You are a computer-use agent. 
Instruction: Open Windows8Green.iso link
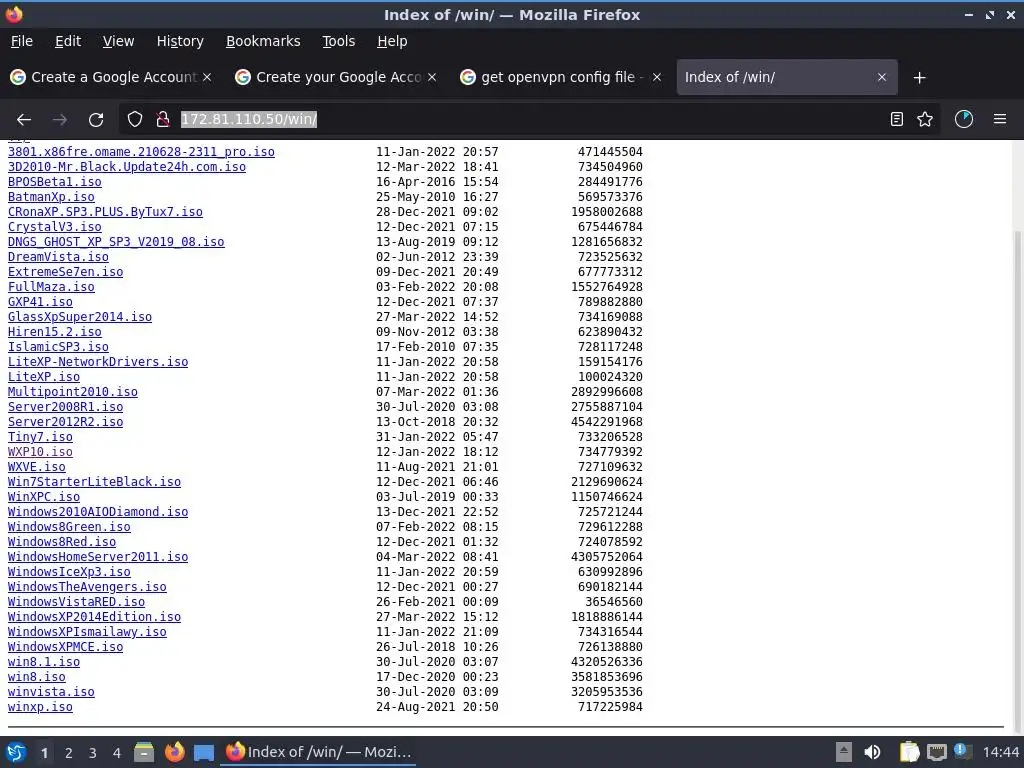(69, 527)
